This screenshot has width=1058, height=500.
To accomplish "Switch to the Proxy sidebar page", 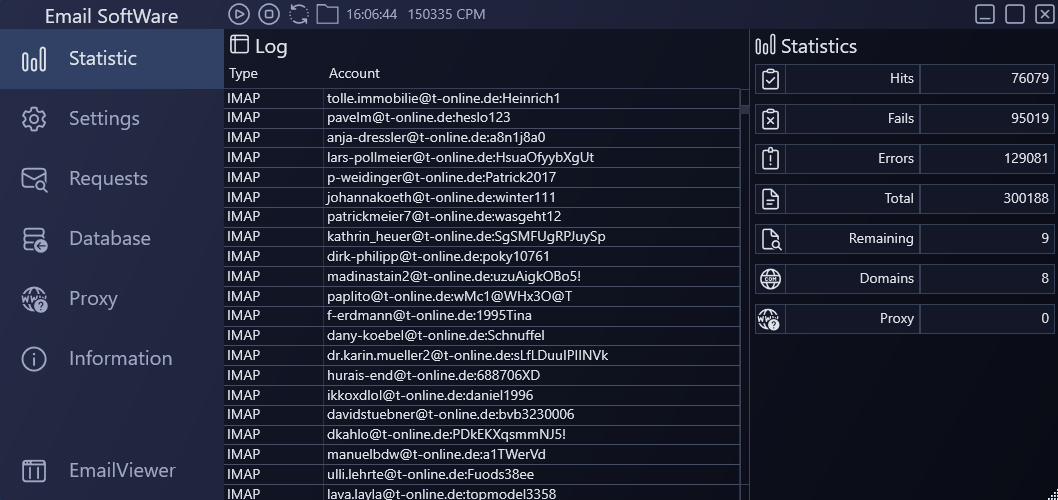I will coord(92,299).
